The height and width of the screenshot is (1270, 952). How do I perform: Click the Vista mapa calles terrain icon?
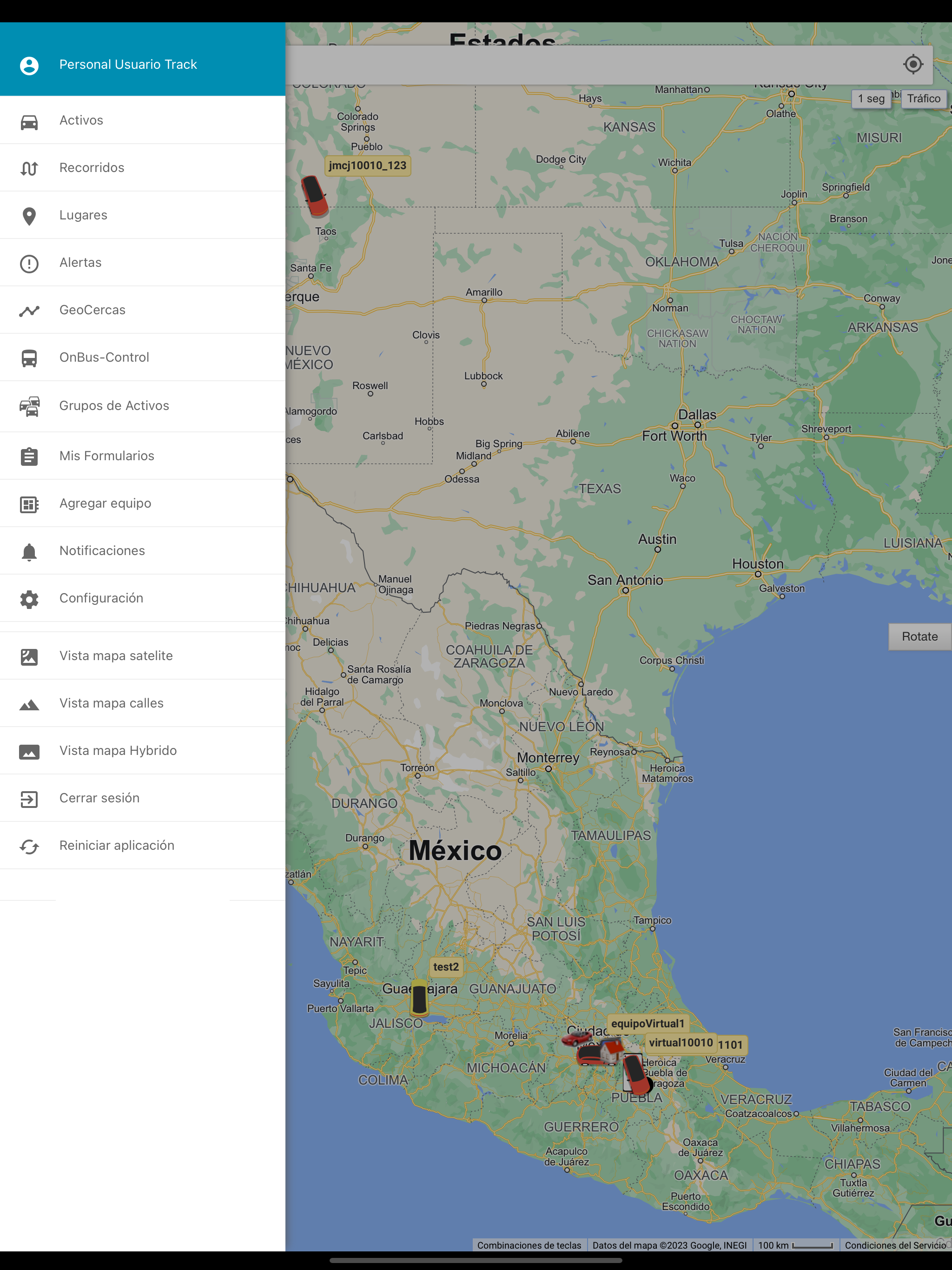point(29,704)
